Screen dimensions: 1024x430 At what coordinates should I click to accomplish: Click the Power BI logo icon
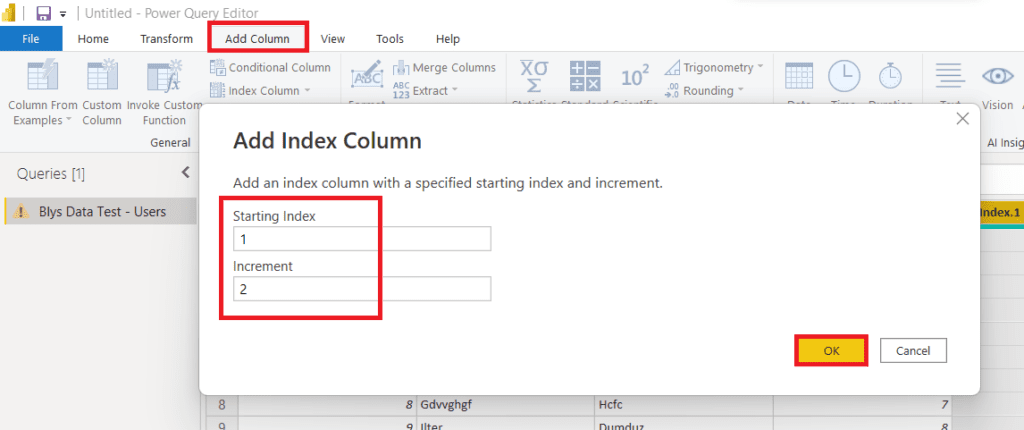tap(8, 13)
